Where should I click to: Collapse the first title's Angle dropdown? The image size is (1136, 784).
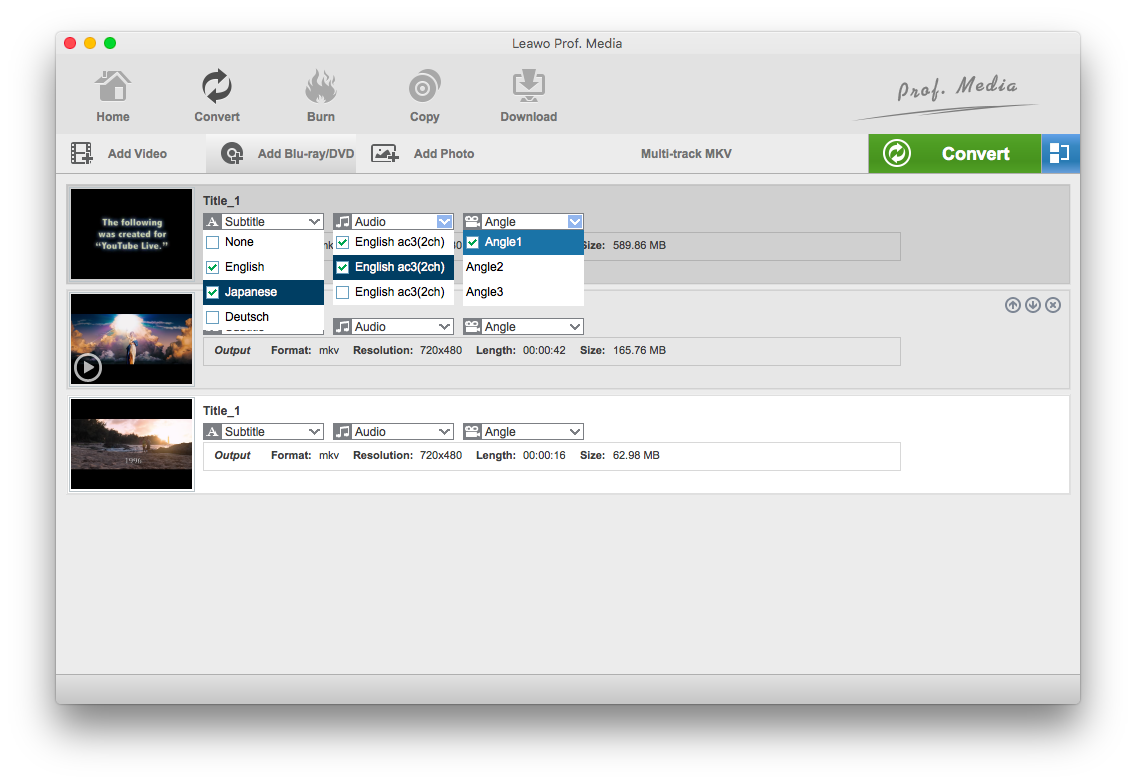tap(575, 222)
